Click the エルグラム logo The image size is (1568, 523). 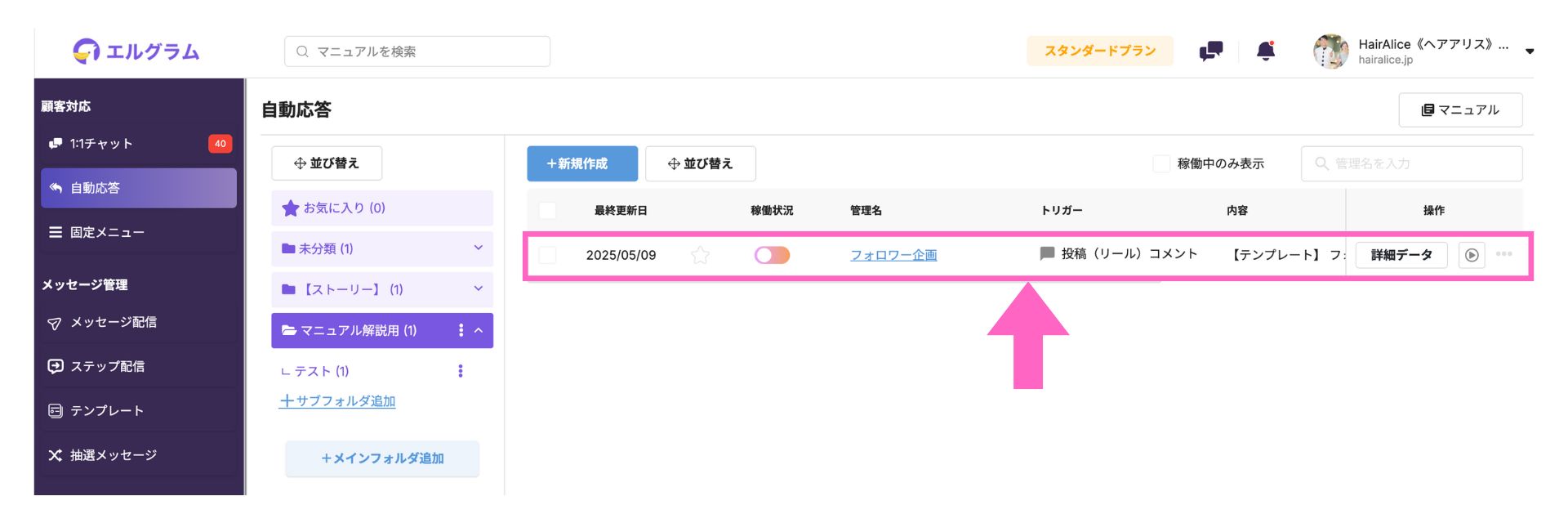[x=136, y=51]
